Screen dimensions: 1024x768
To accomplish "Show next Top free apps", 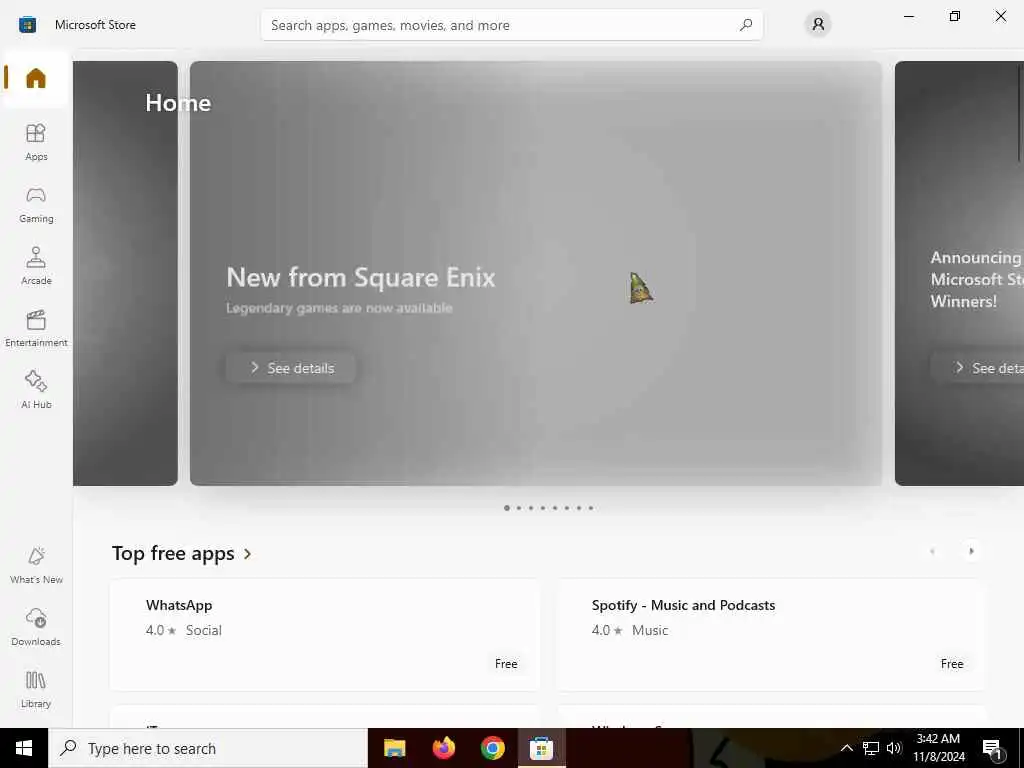I will (x=971, y=551).
